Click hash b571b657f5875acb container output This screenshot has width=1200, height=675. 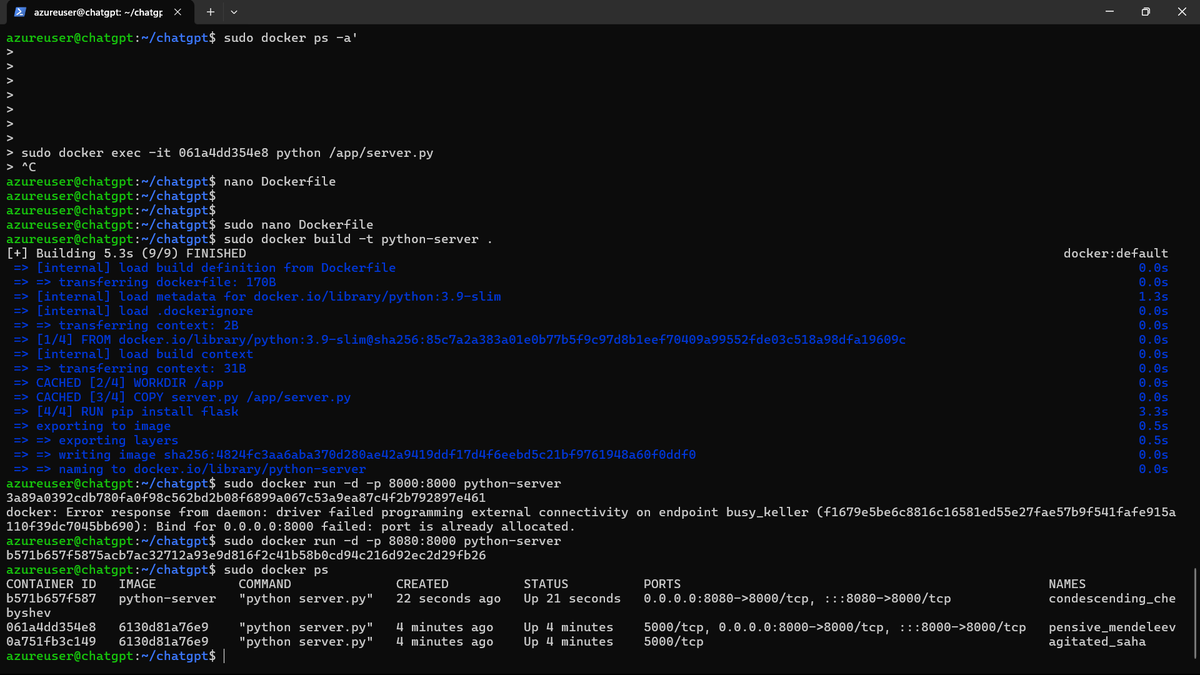click(x=246, y=555)
